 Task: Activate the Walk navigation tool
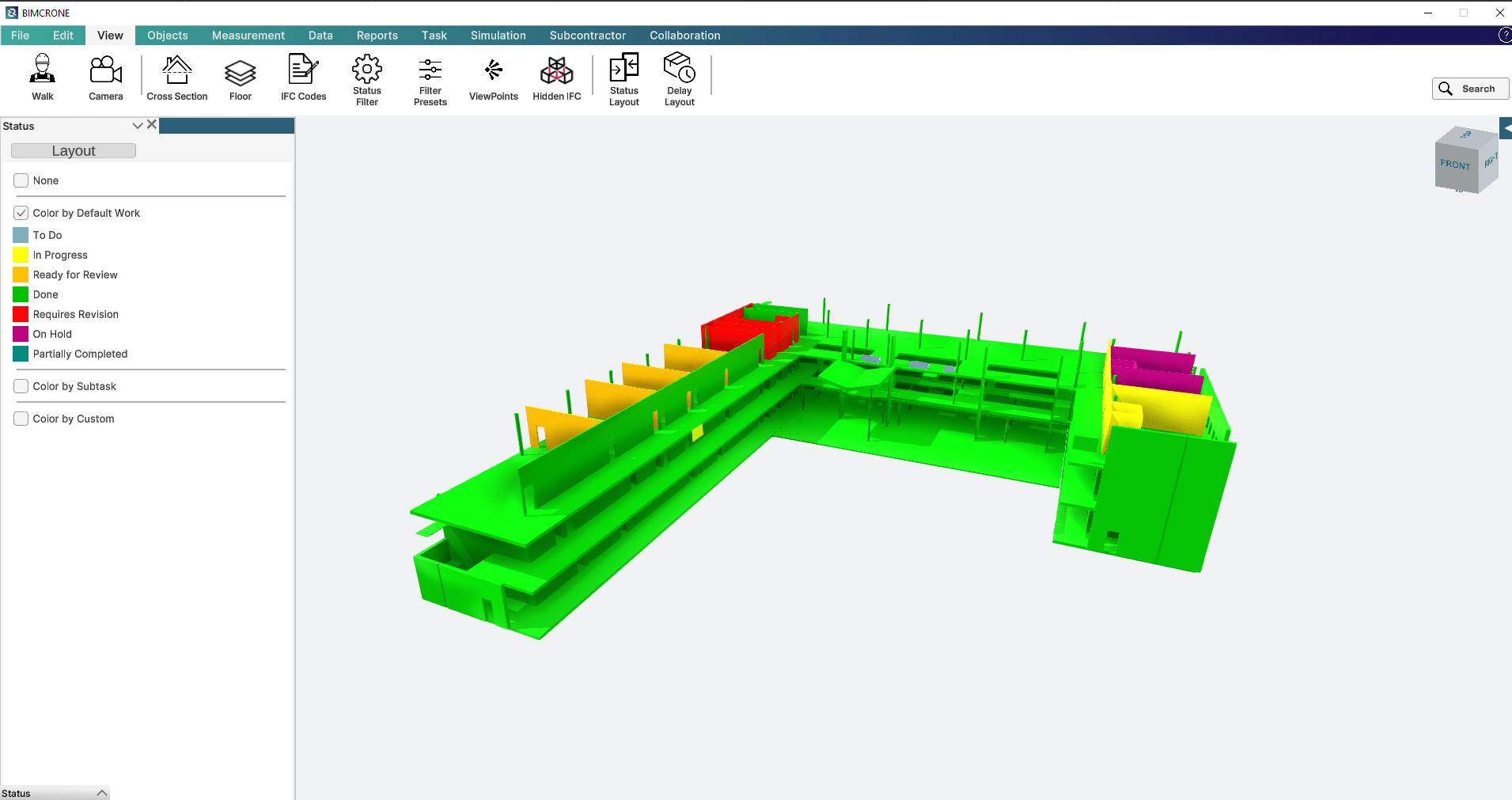(x=43, y=78)
